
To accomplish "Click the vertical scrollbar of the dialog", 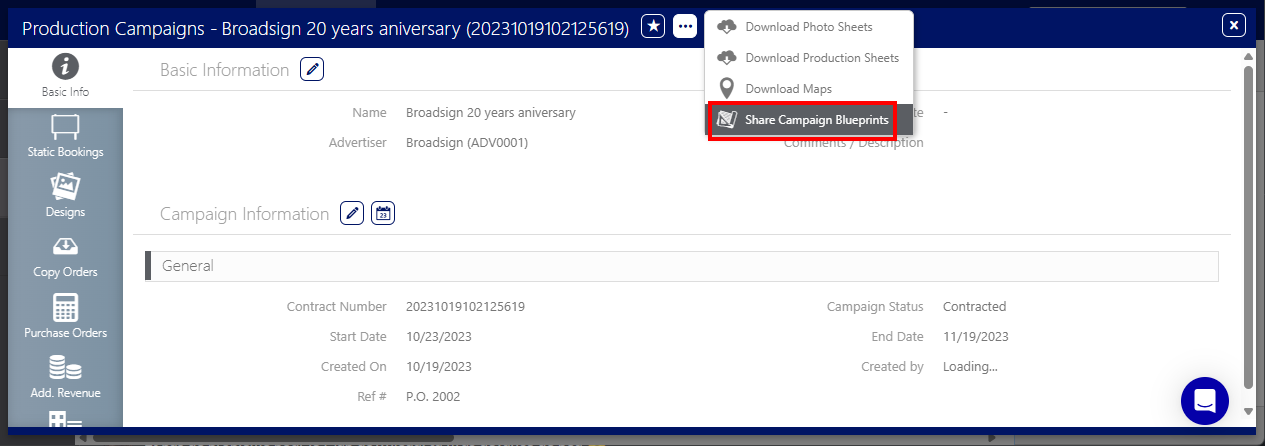I will [1248, 227].
